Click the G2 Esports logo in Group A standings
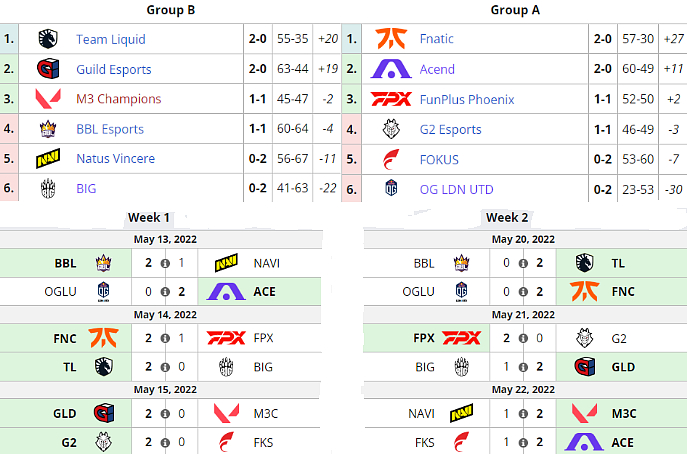 [390, 129]
